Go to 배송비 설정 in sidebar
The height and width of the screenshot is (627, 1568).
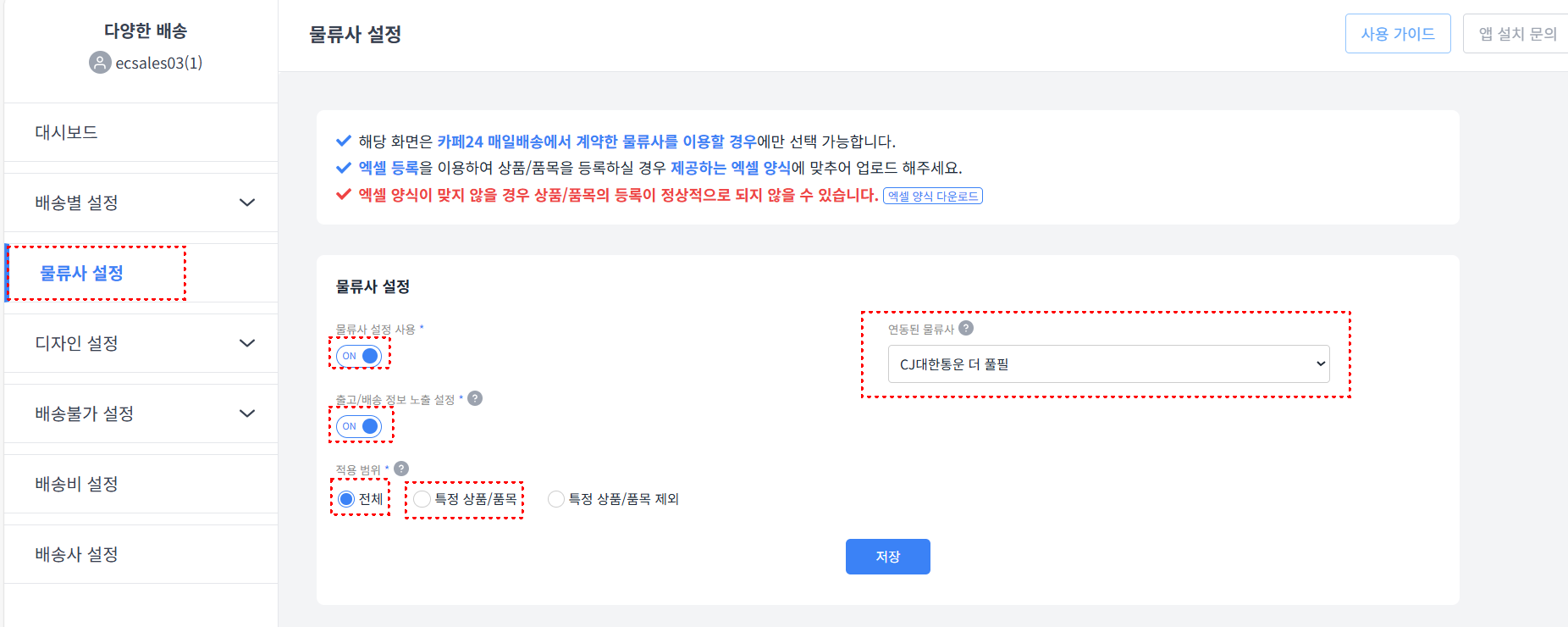76,484
